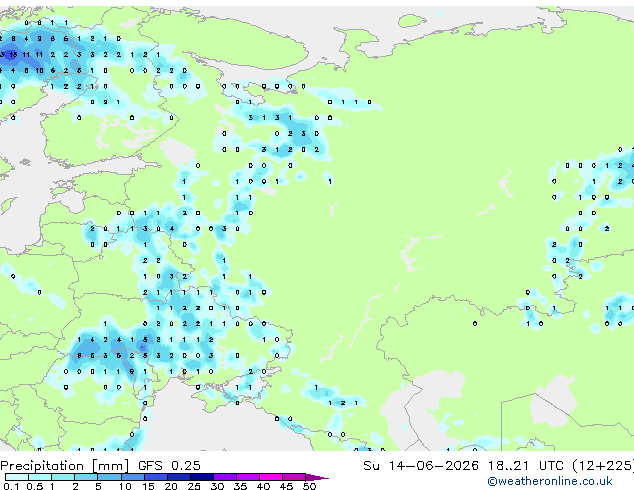Screen dimensions: 634x490
Task: Click the 20–25 mm legend color segment
Action: coord(179,477)
